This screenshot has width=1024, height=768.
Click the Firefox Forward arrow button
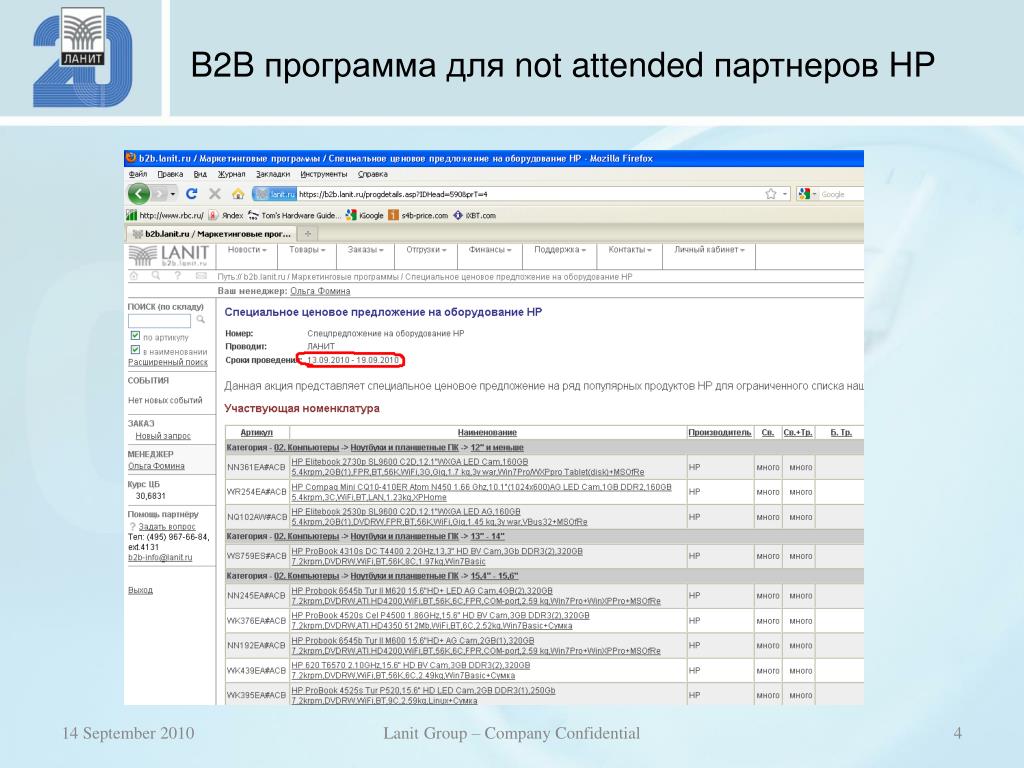160,193
